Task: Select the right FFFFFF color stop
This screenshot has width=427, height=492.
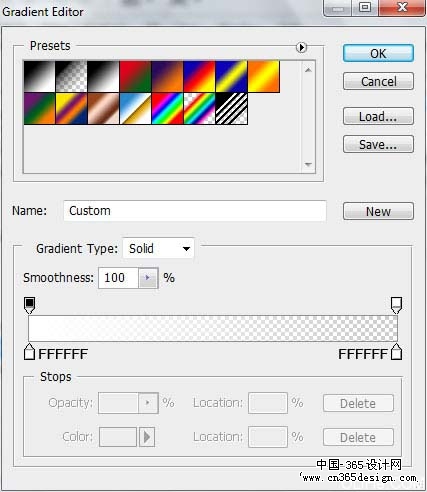Action: (x=396, y=352)
